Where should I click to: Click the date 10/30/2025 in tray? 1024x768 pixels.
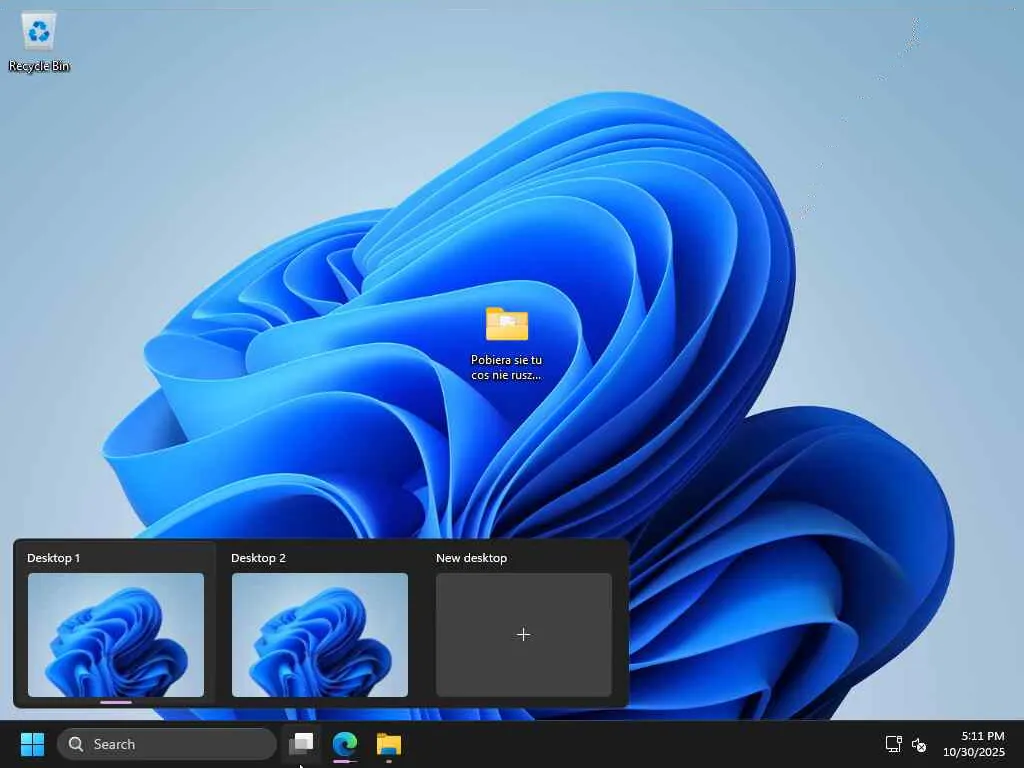tap(974, 752)
